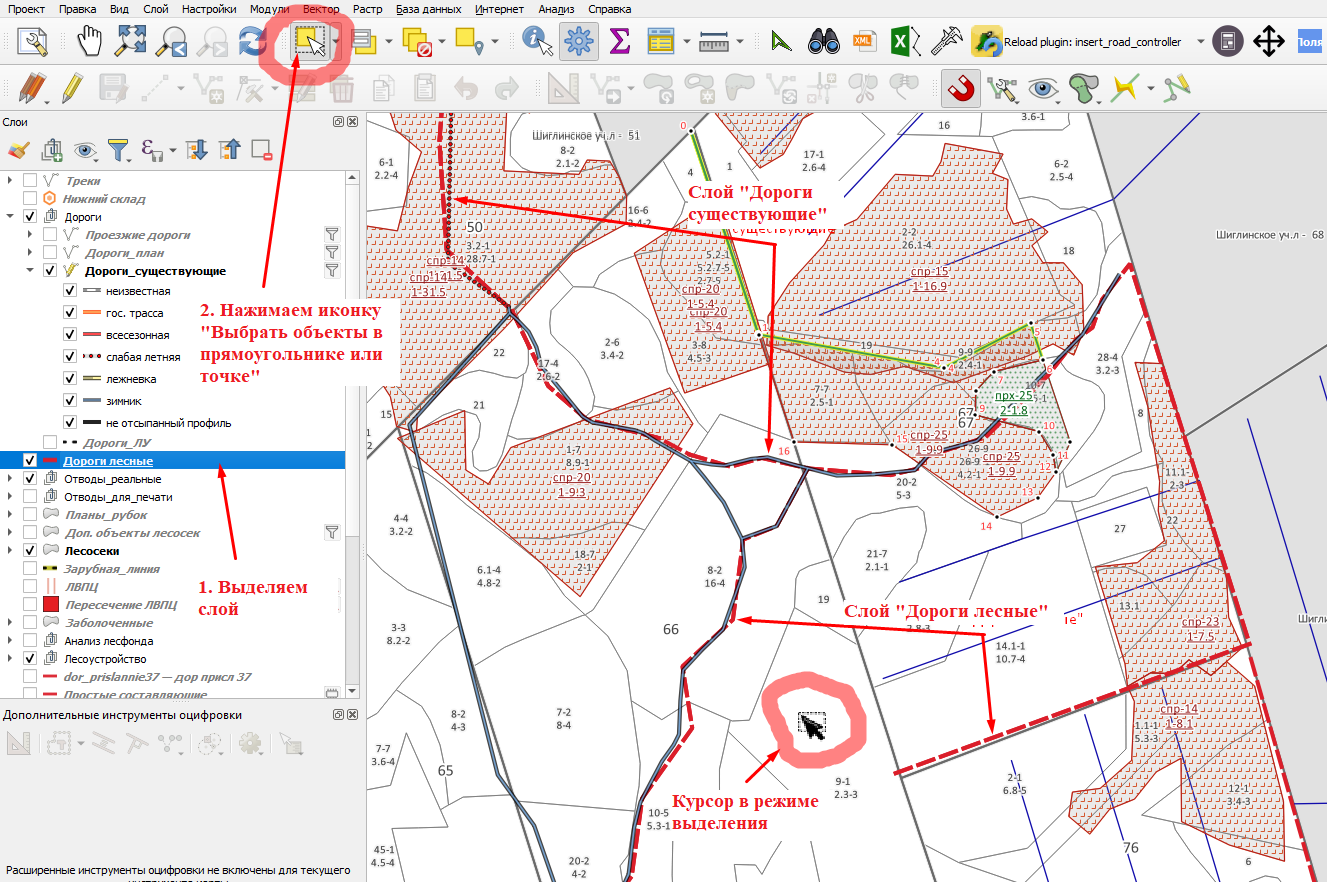
Task: Click the binoculars search icon
Action: 823,42
